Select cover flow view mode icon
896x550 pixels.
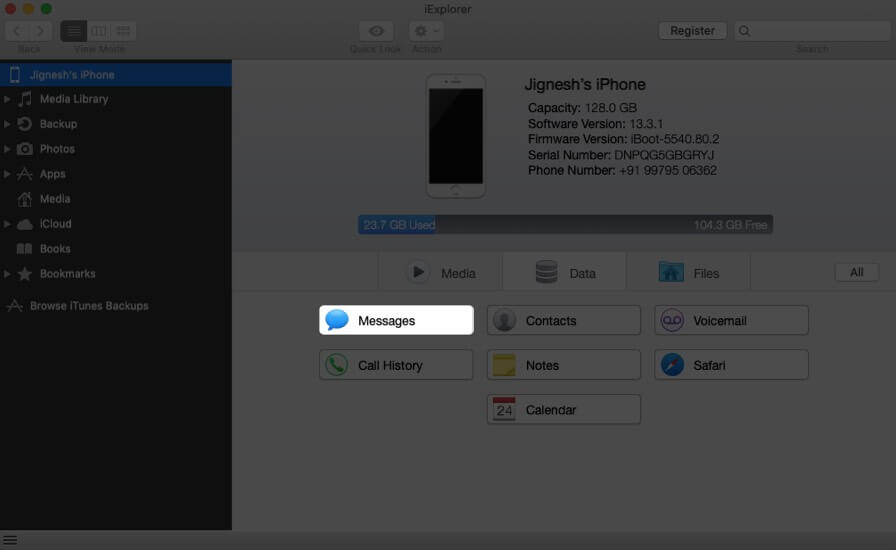(123, 31)
